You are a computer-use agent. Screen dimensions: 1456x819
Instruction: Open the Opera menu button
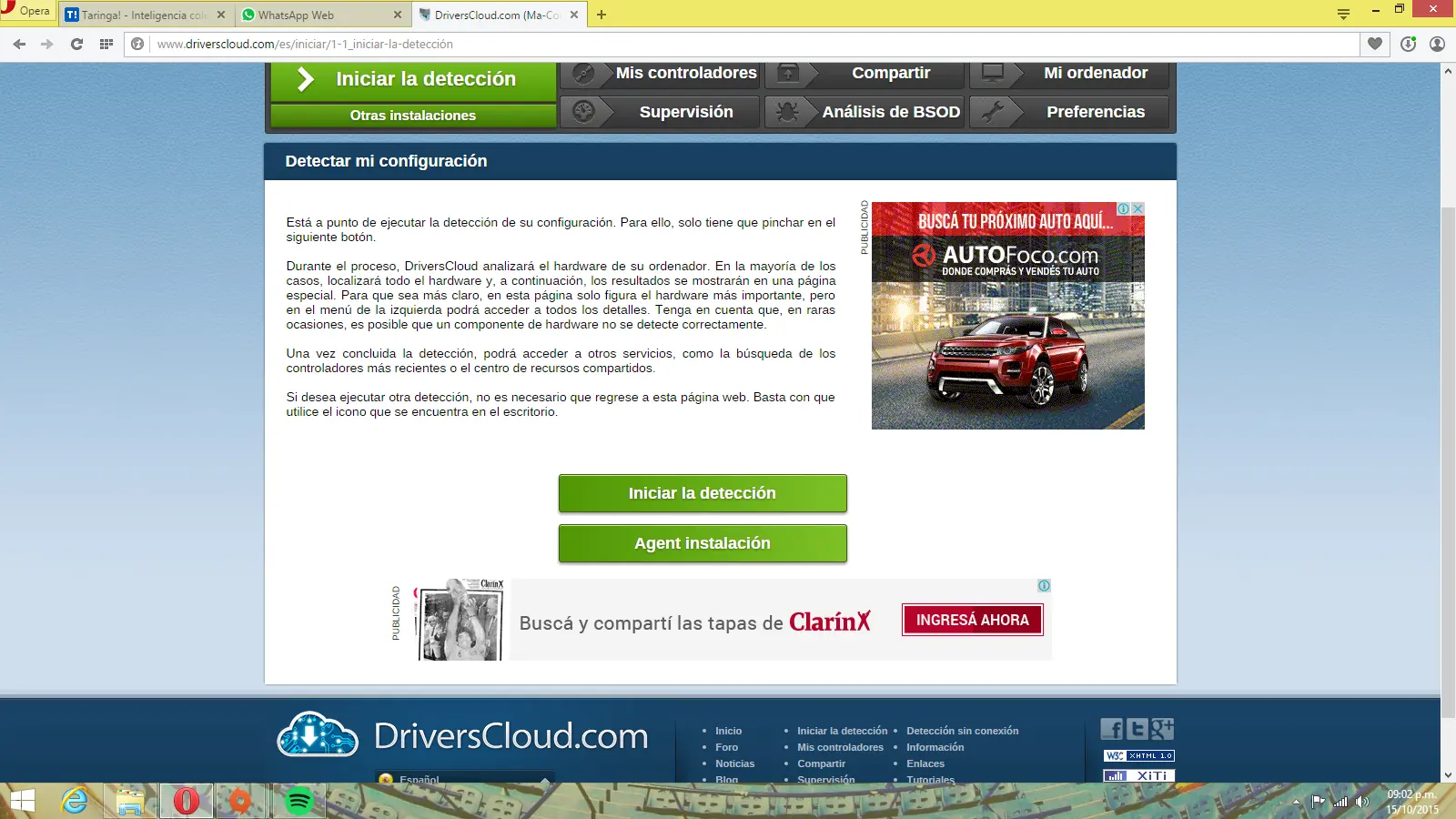(x=27, y=11)
